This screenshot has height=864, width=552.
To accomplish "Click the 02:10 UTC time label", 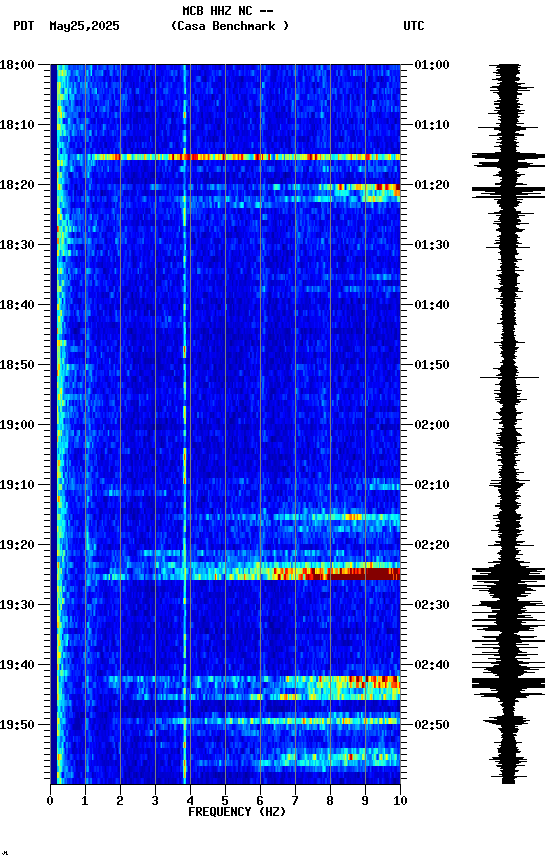I will [x=432, y=485].
